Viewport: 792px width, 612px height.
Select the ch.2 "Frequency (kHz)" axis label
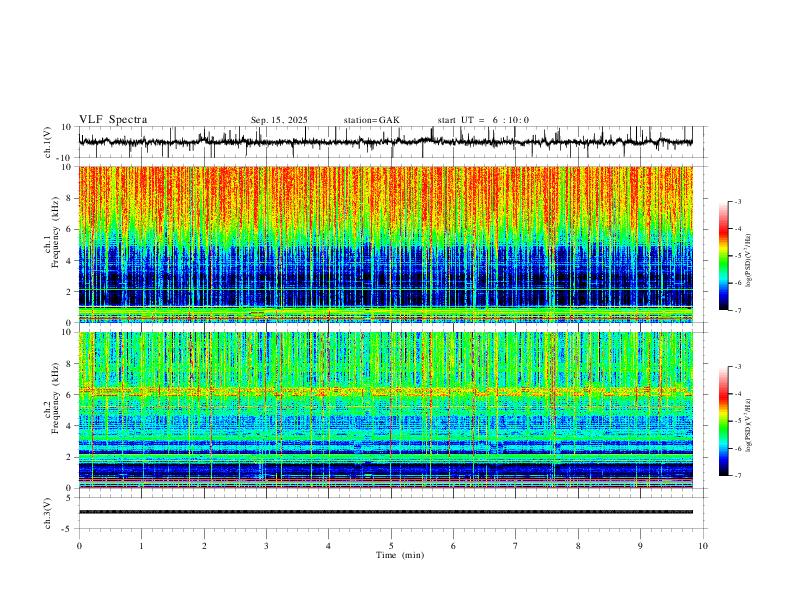(x=55, y=398)
